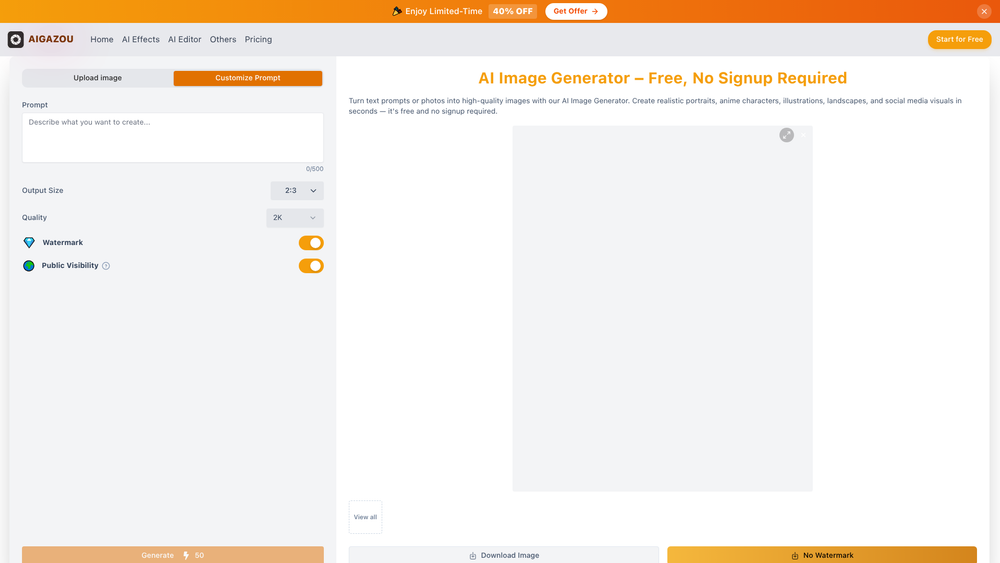
Task: Click the party popper icon in banner
Action: click(x=397, y=11)
